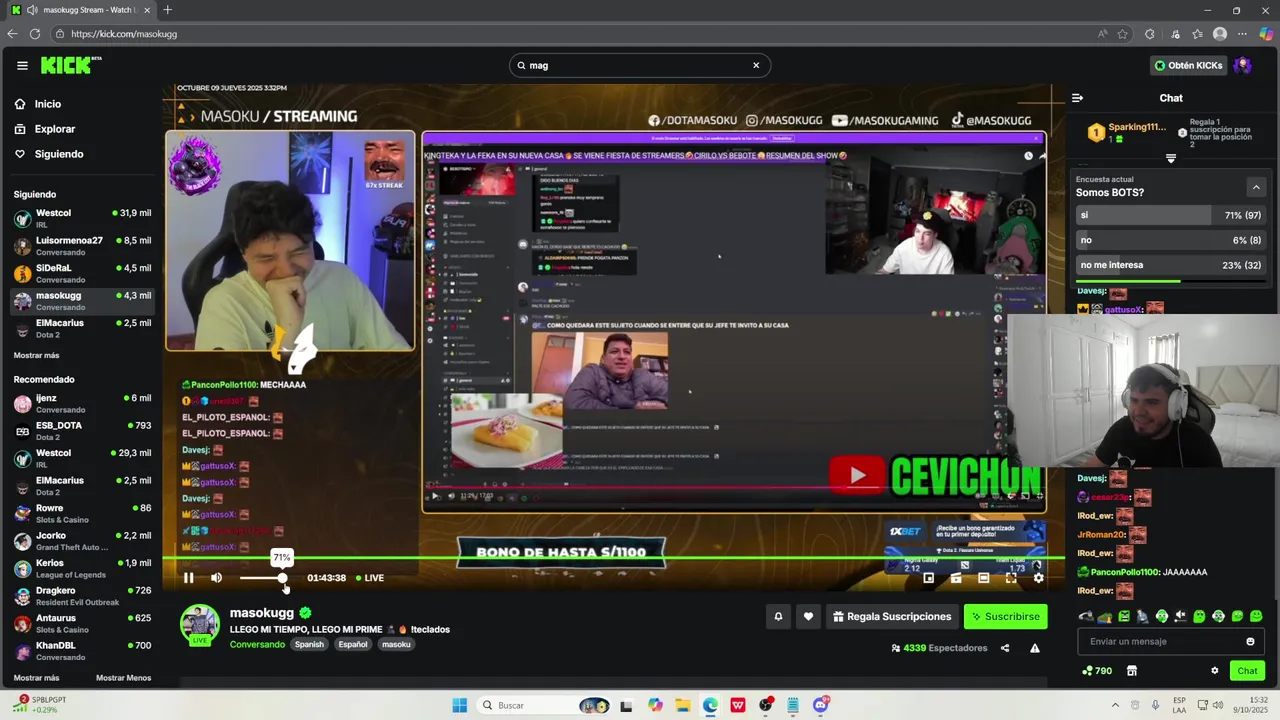1280x720 pixels.
Task: Open the hamburger sidebar menu
Action: [22, 65]
